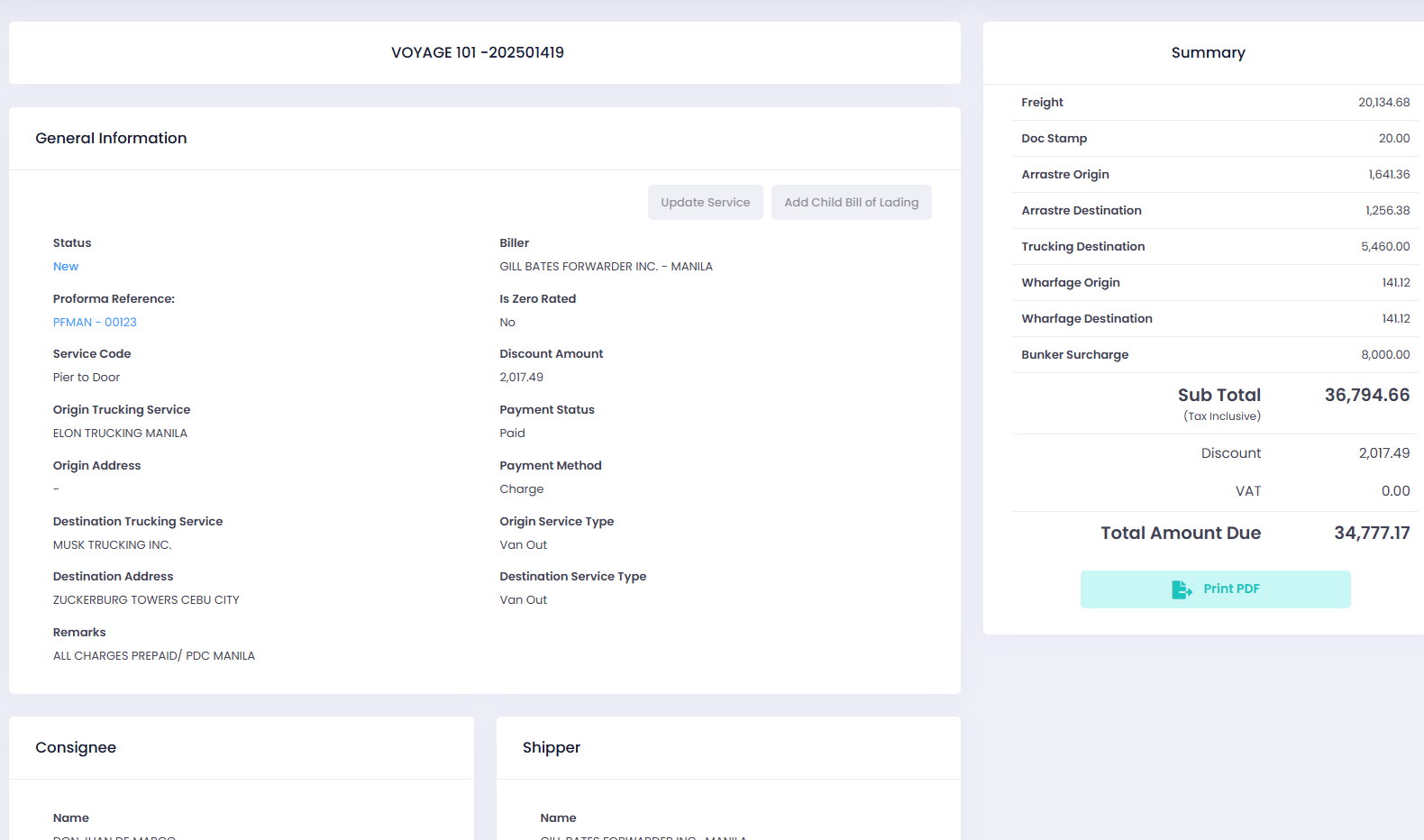This screenshot has width=1424, height=840.
Task: Select Bunker Surcharge amount 8,000.00
Action: point(1385,355)
